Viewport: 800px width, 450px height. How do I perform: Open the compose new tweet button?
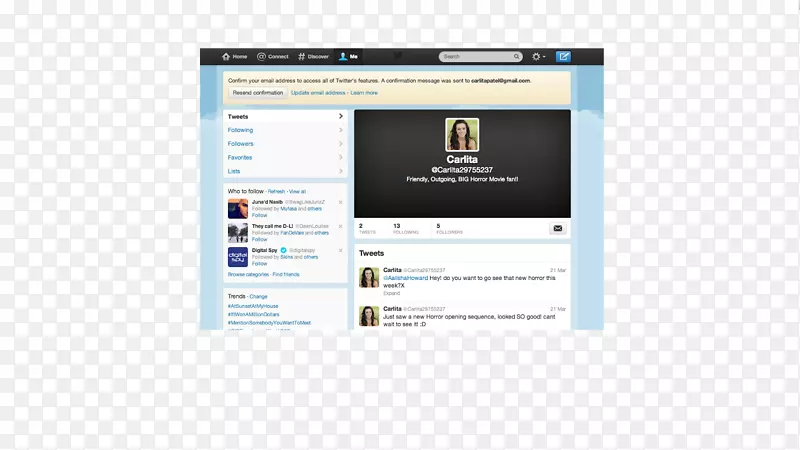[x=563, y=57]
